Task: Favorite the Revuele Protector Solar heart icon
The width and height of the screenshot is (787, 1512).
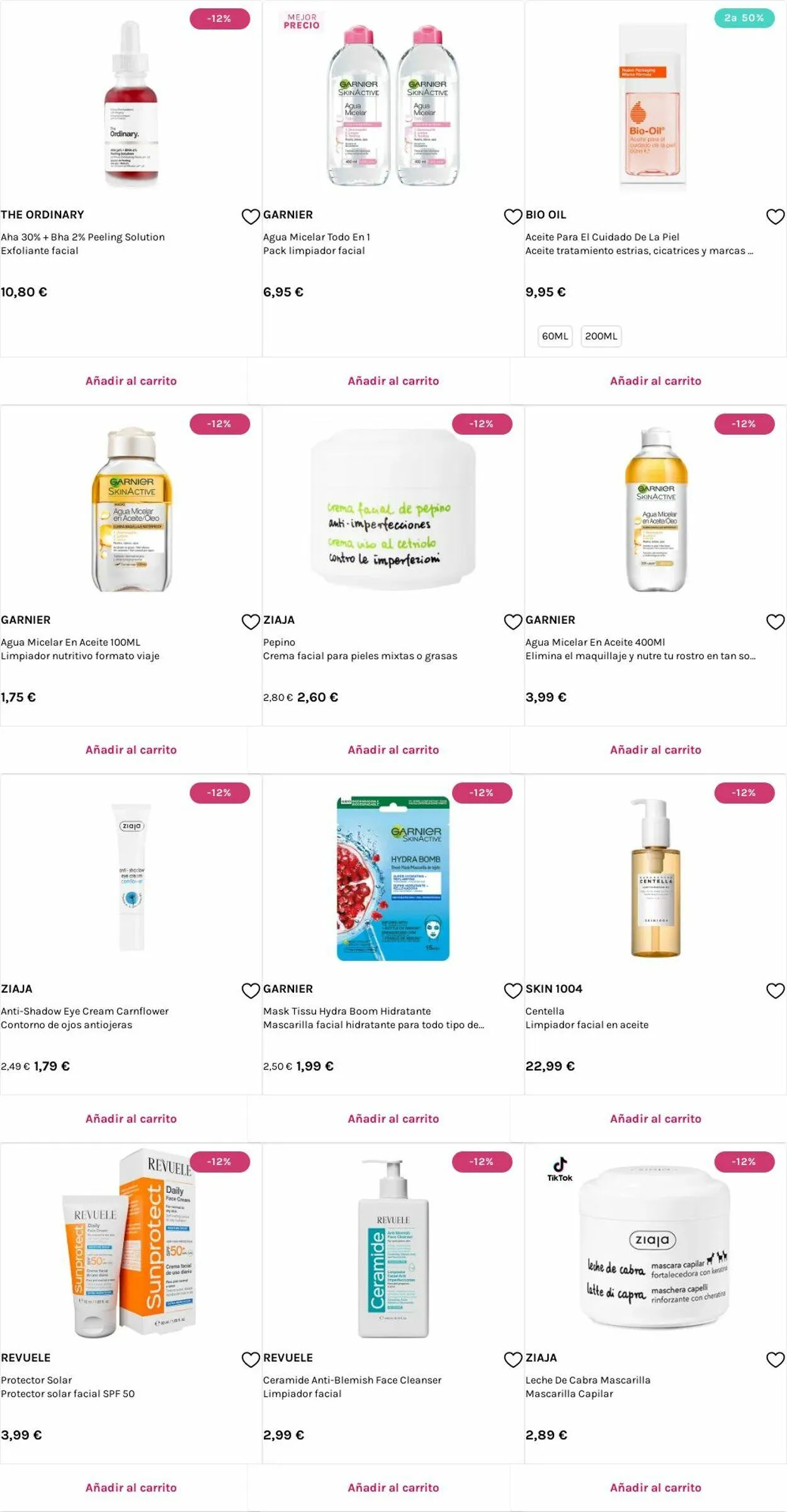Action: [251, 1360]
